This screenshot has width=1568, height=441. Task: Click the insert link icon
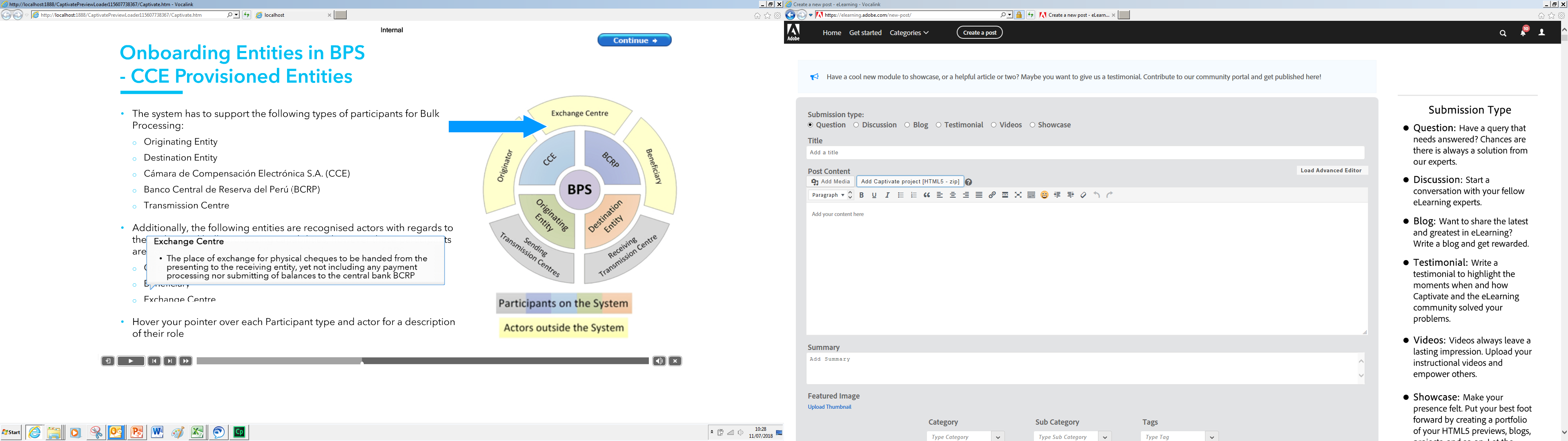coord(992,195)
